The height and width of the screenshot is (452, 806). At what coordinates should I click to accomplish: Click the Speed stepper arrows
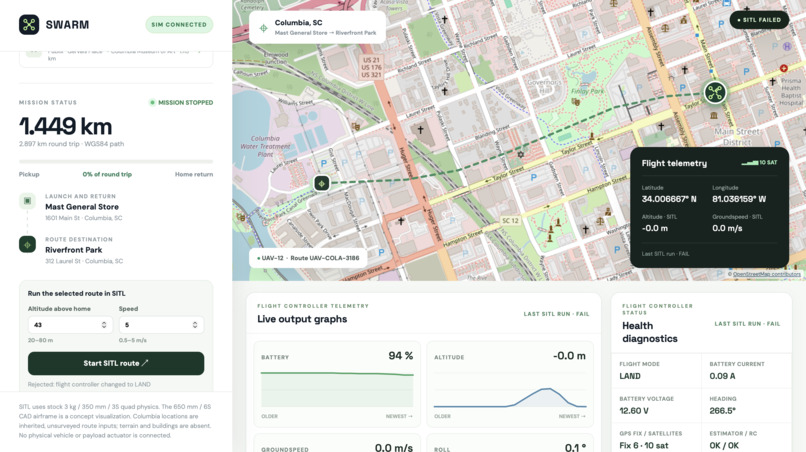[195, 324]
